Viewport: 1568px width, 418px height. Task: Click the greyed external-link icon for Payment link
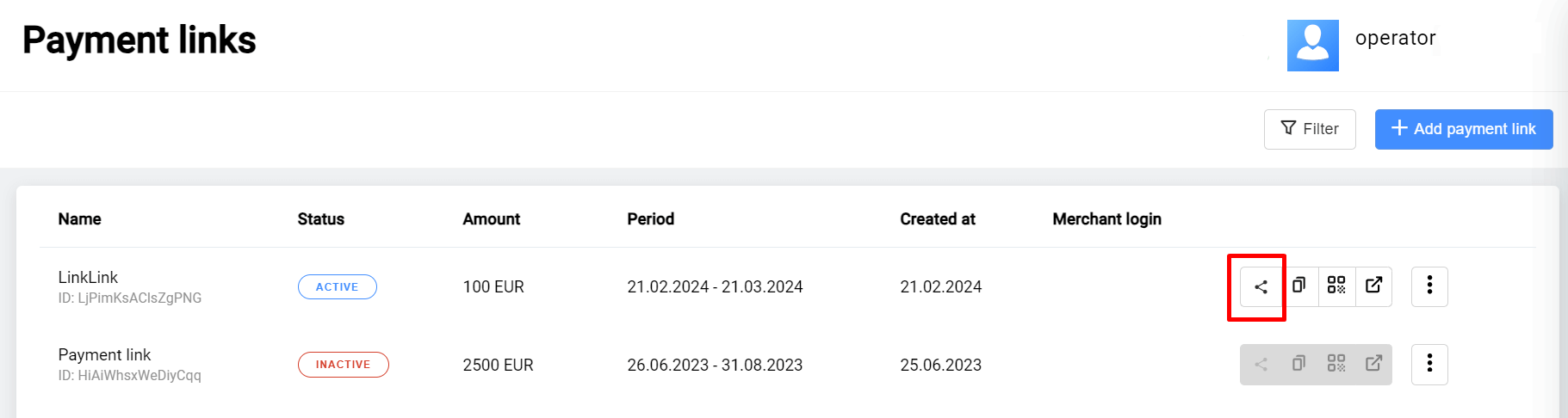click(x=1374, y=364)
